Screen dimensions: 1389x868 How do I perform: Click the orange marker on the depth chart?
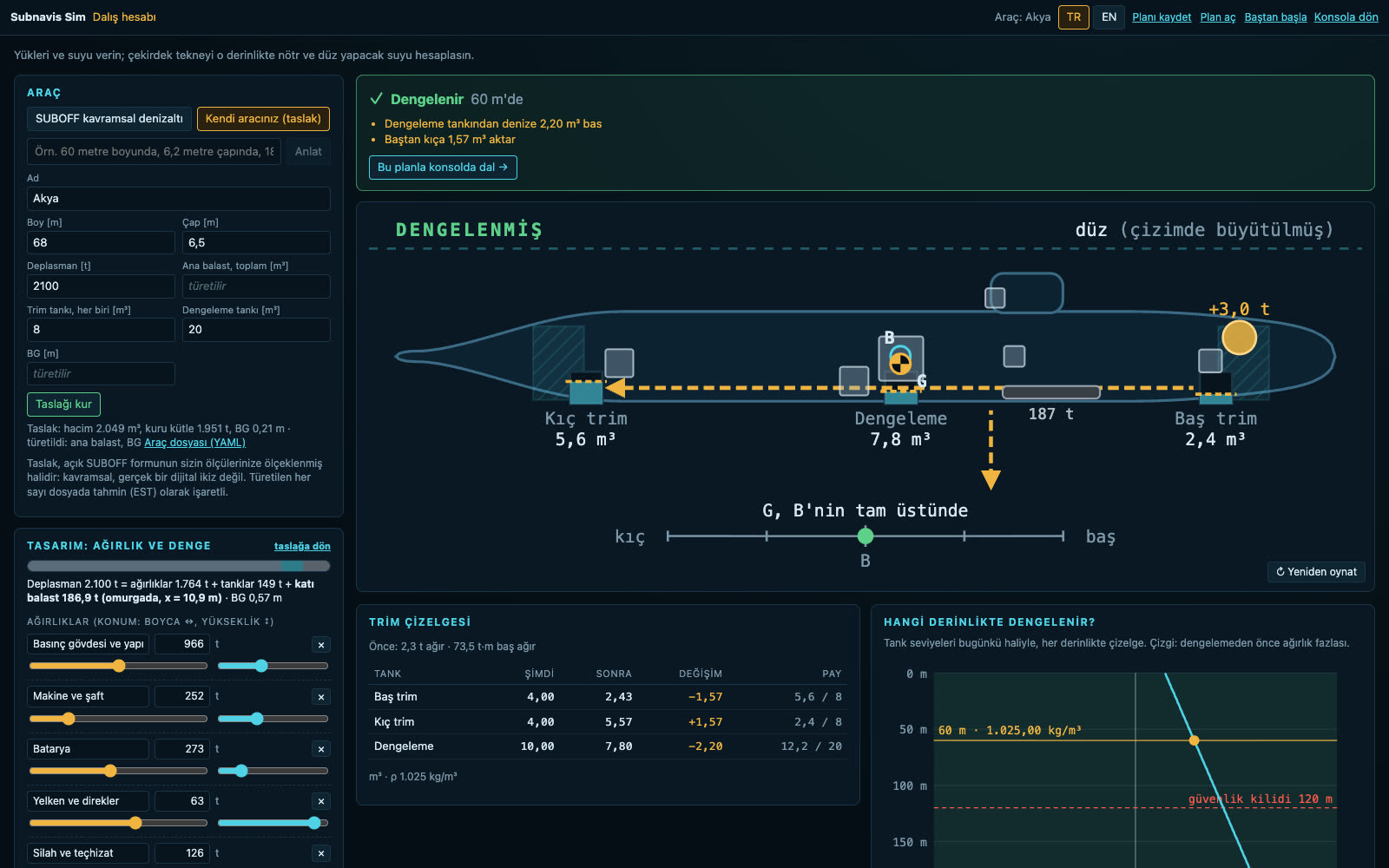tap(1194, 740)
